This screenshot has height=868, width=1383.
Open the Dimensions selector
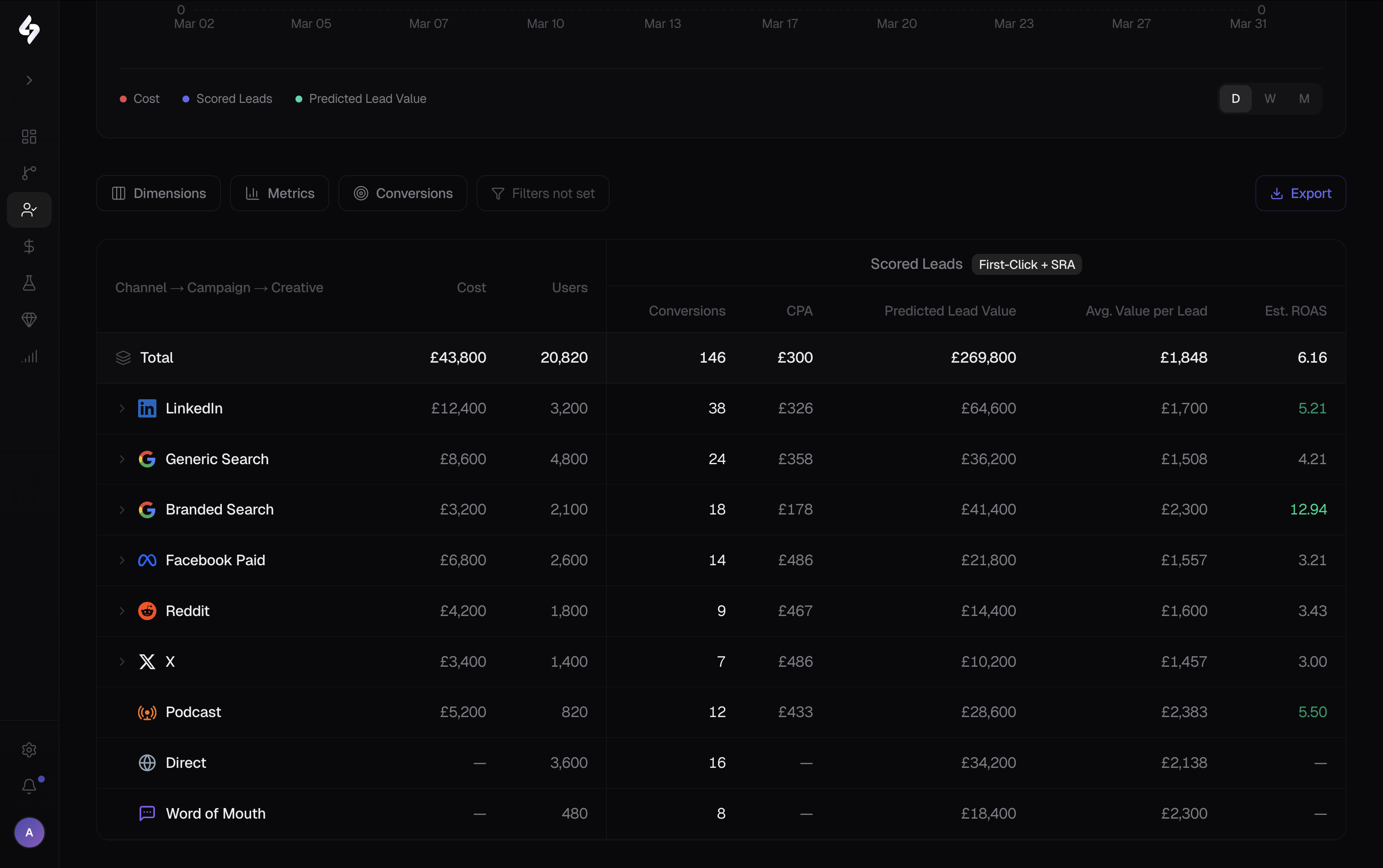[x=158, y=193]
